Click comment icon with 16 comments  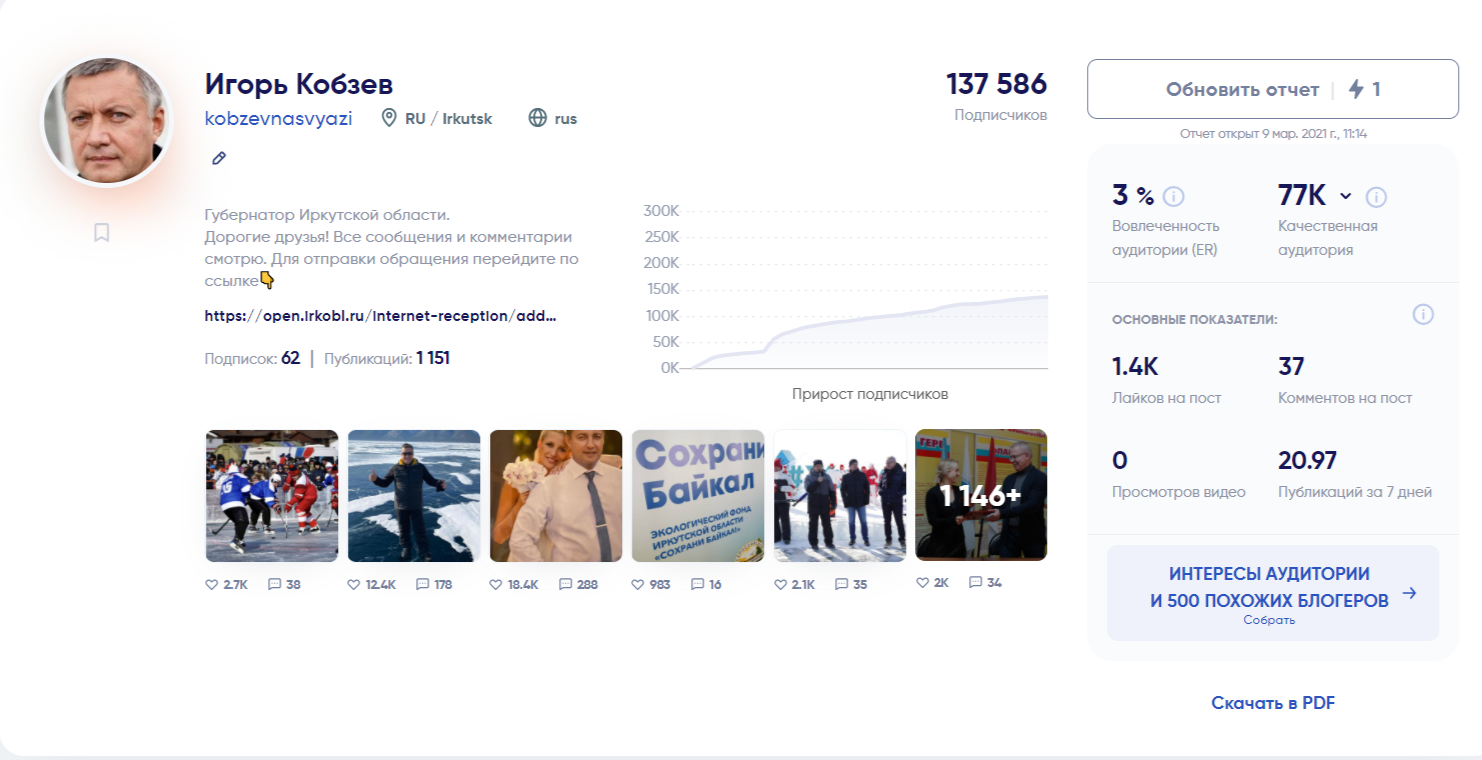click(x=698, y=584)
